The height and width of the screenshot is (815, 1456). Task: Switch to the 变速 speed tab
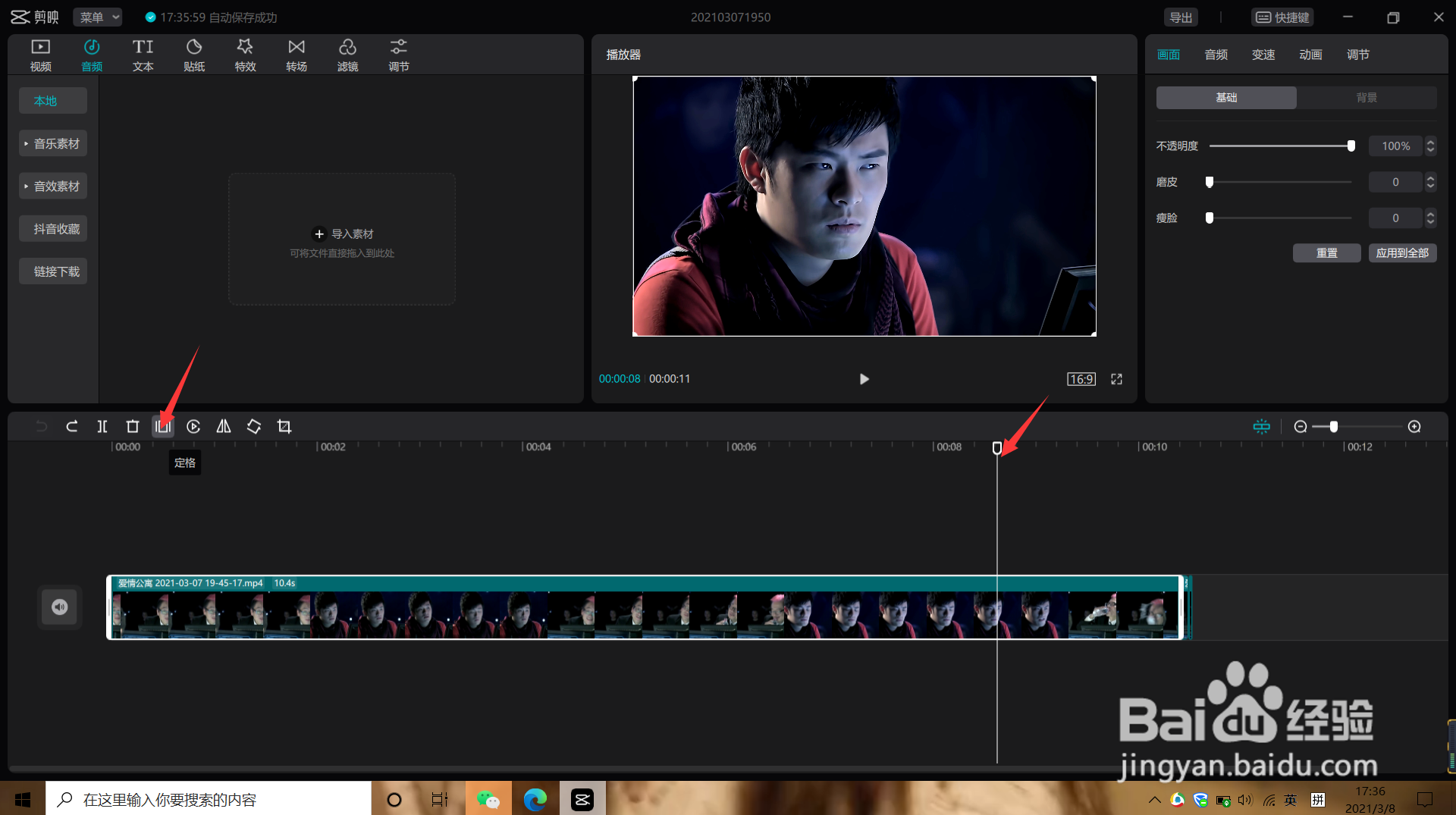tap(1263, 55)
